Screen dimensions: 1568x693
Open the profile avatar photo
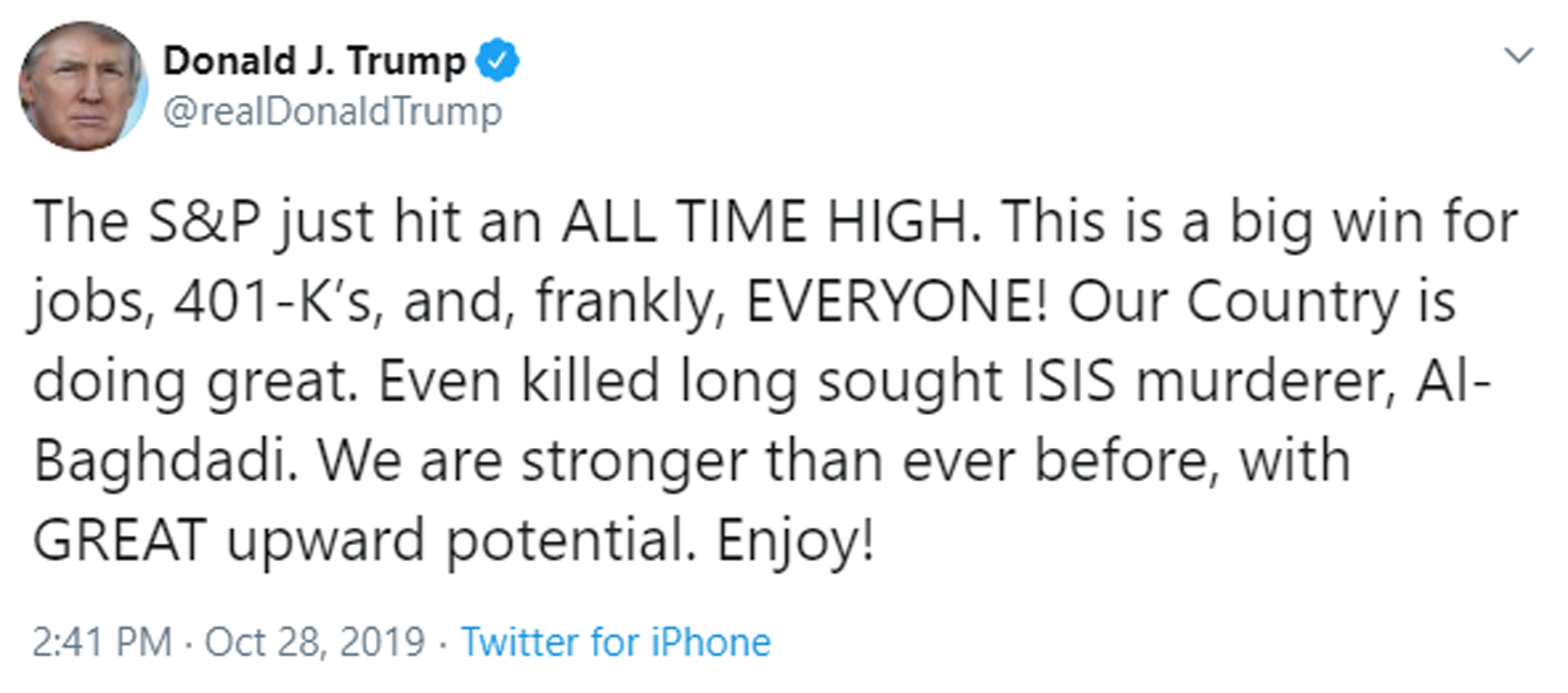coord(82,86)
